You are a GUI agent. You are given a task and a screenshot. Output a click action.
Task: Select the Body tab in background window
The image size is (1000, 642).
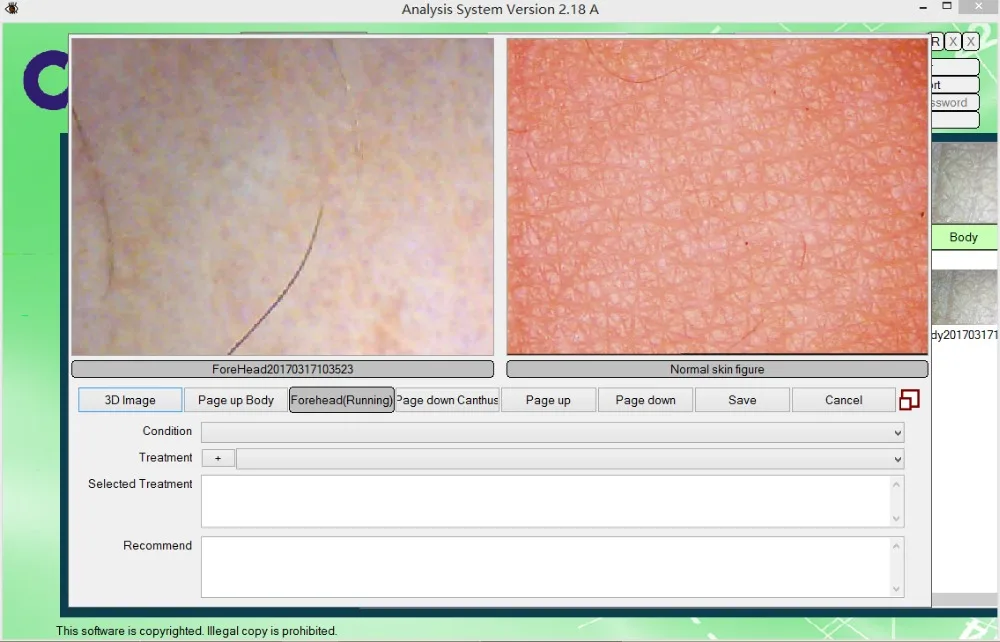(964, 237)
